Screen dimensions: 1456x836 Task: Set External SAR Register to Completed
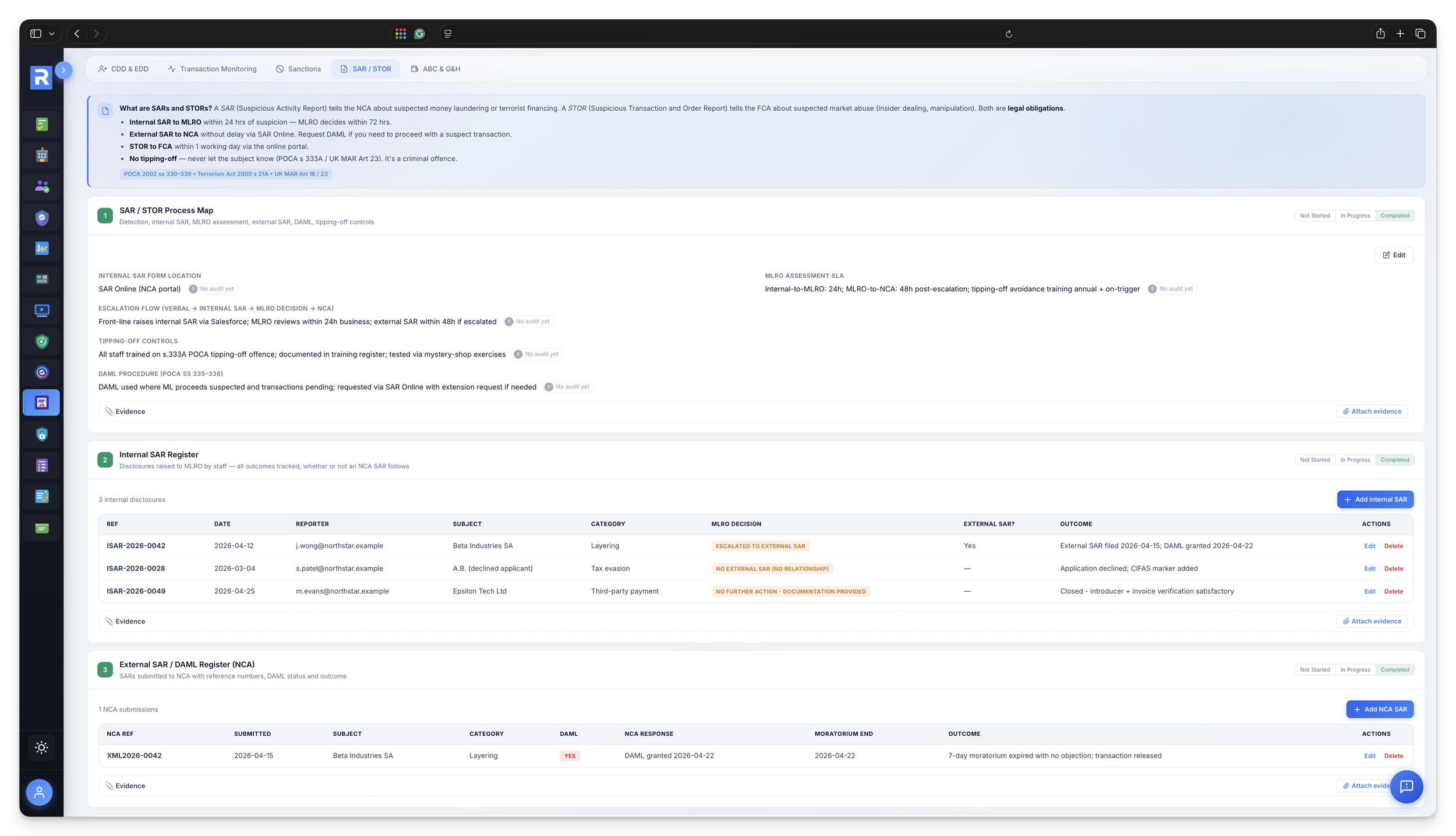[1394, 669]
